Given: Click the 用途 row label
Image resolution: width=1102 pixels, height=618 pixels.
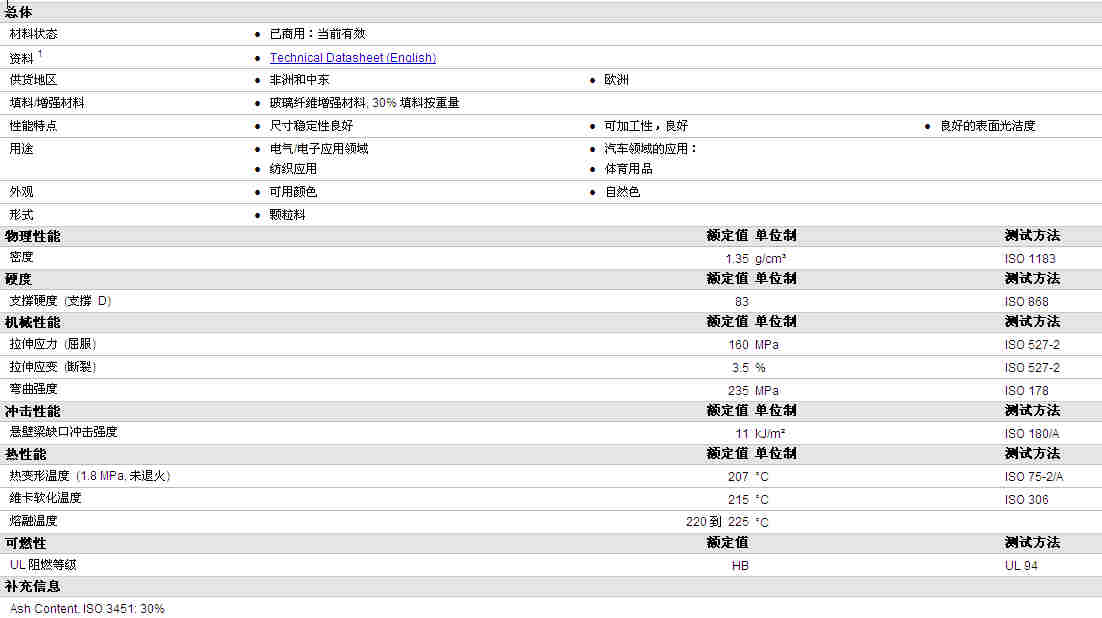Looking at the screenshot, I should [x=21, y=149].
